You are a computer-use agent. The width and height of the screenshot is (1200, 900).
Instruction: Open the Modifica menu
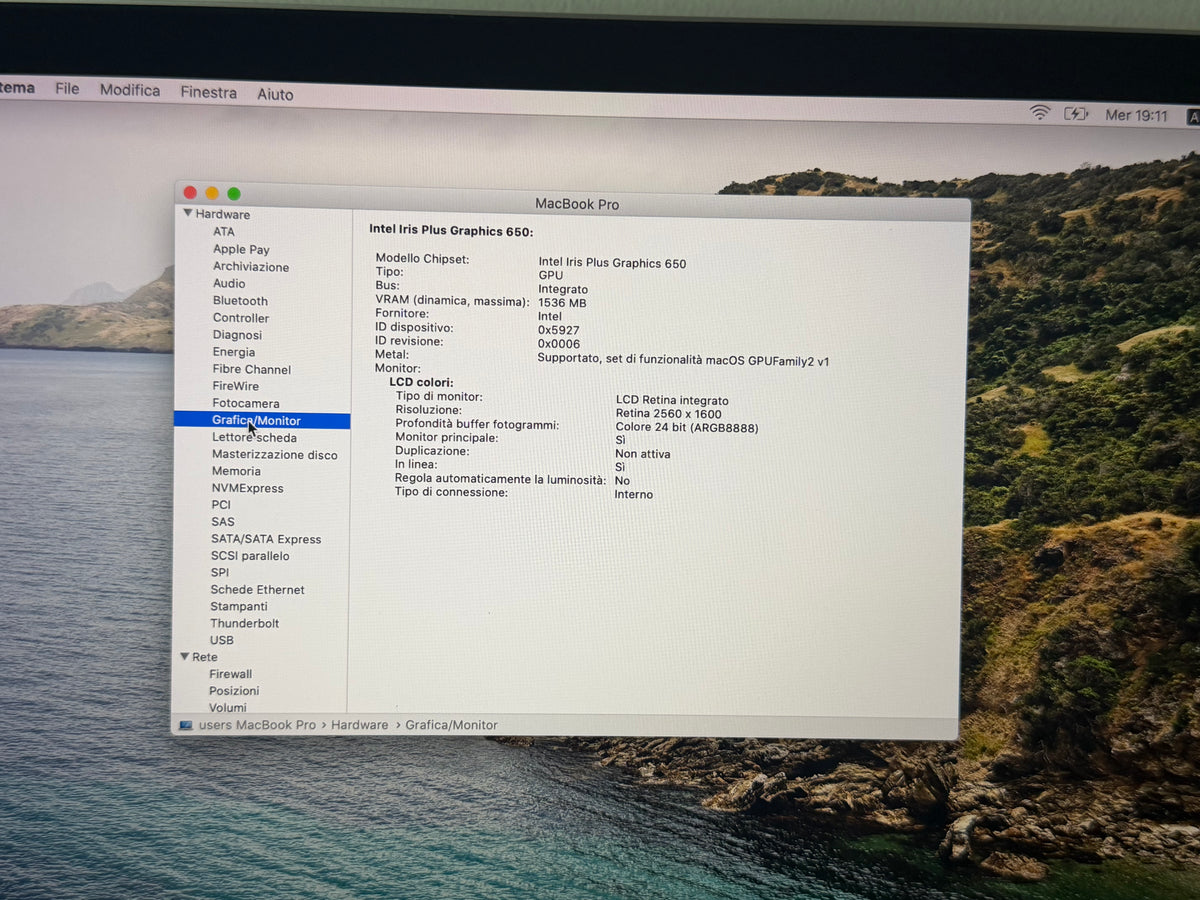coord(130,90)
